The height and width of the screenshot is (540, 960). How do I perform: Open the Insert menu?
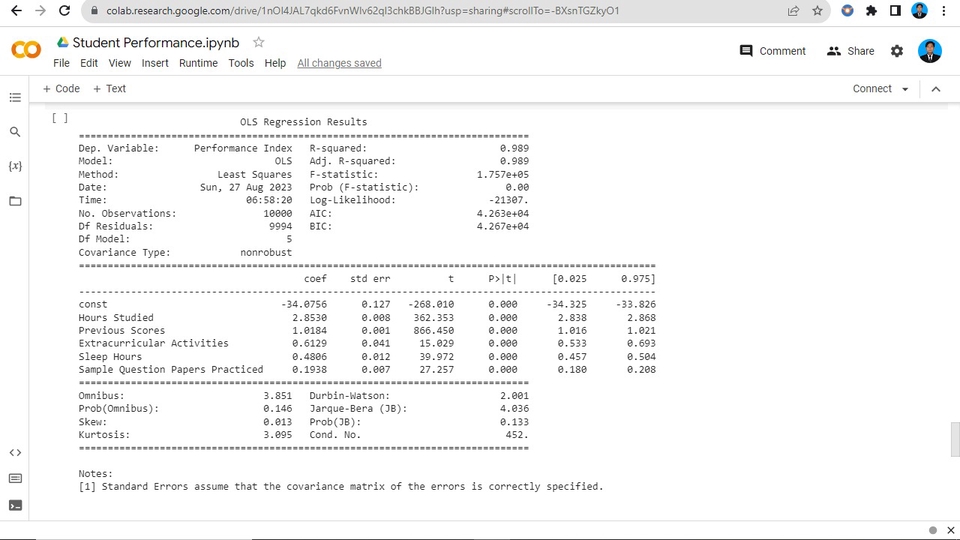click(x=155, y=63)
